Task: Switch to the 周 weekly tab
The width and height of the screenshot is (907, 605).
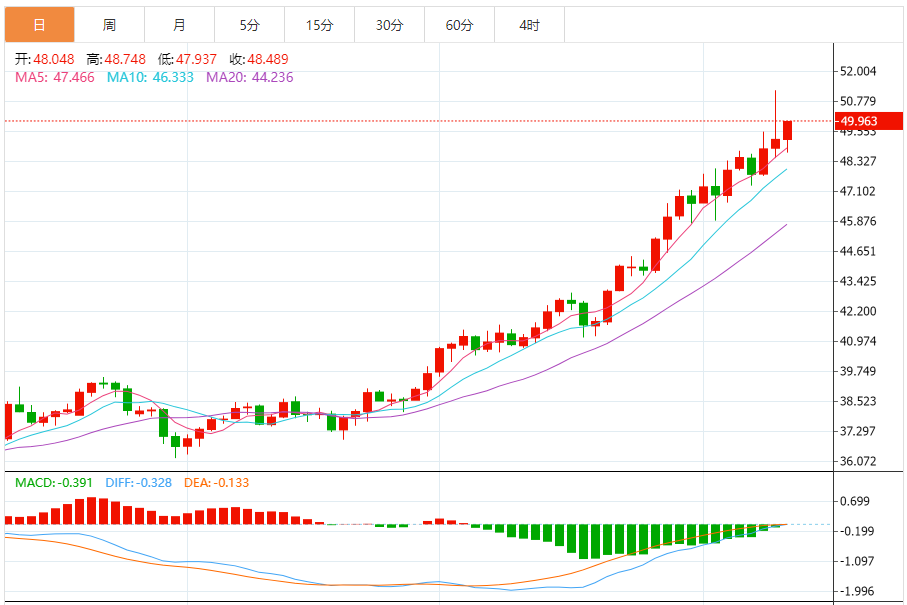Action: pos(109,25)
